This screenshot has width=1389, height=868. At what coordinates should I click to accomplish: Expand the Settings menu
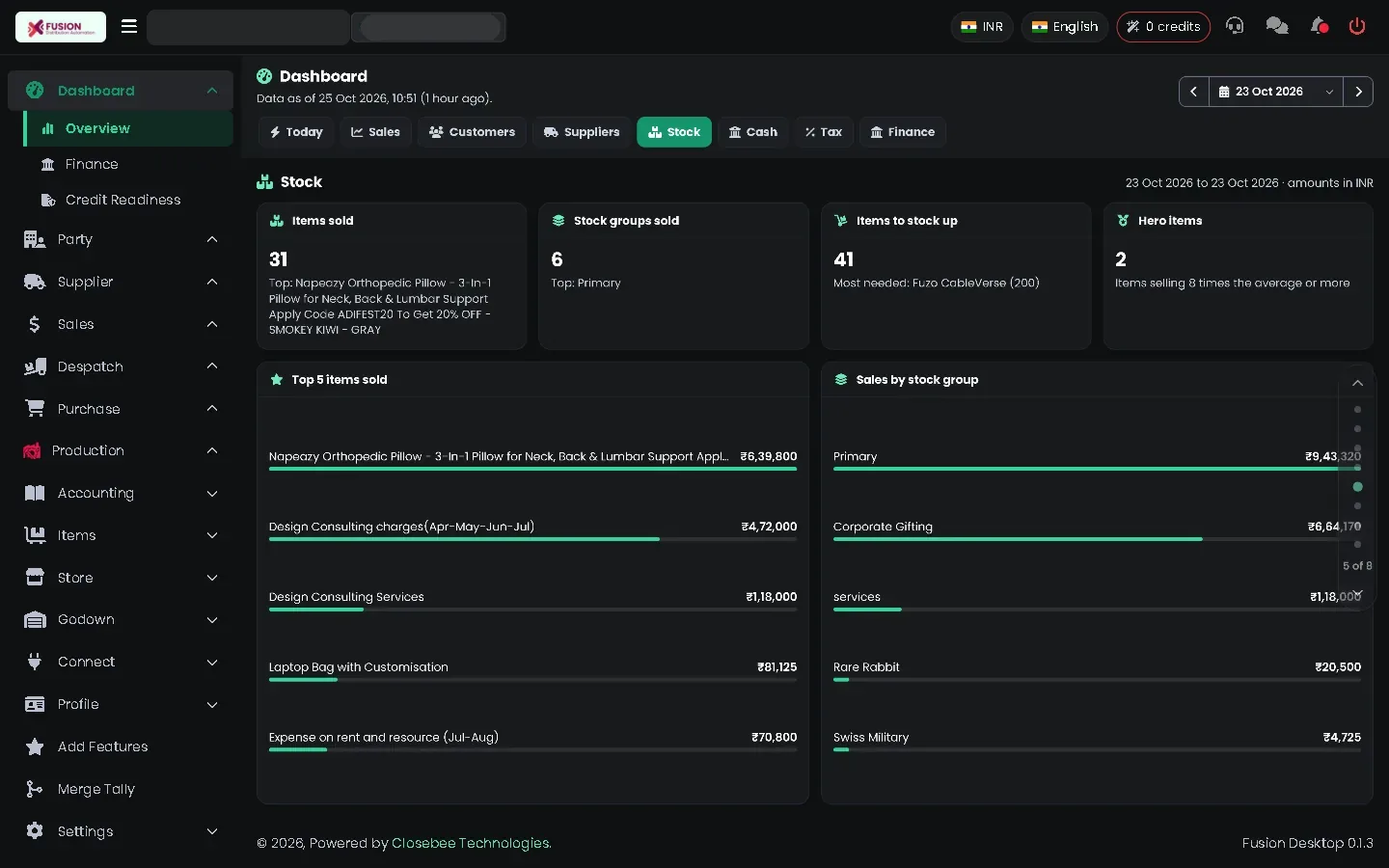tap(121, 831)
